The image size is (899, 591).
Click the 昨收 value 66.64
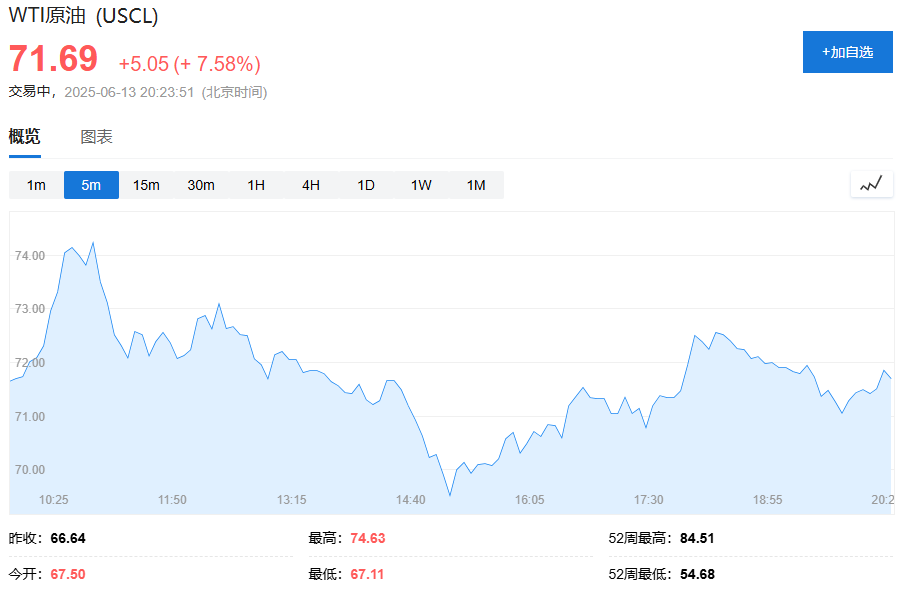(67, 537)
